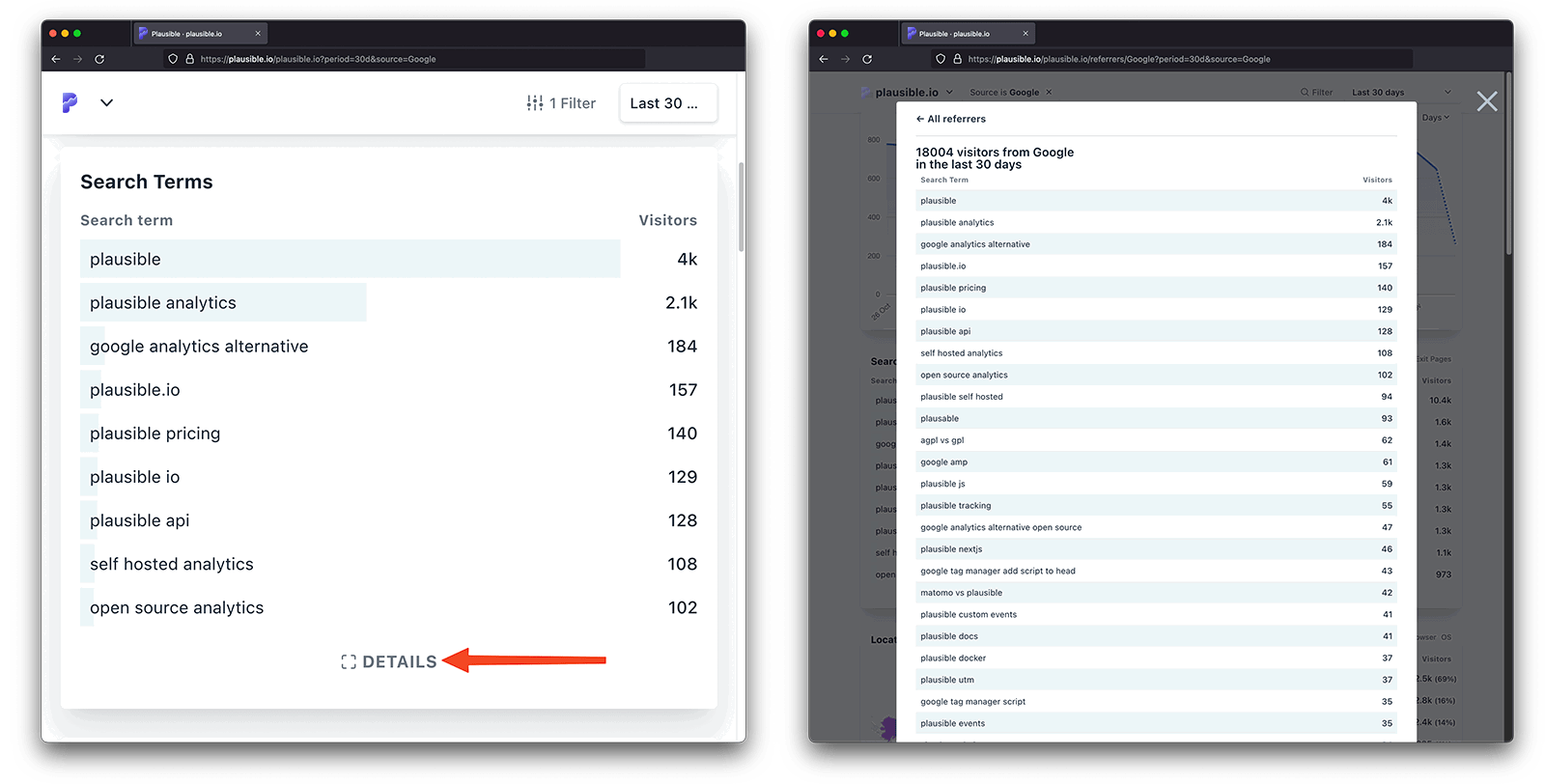Click 'plausible nextjs' search term

tap(1156, 548)
